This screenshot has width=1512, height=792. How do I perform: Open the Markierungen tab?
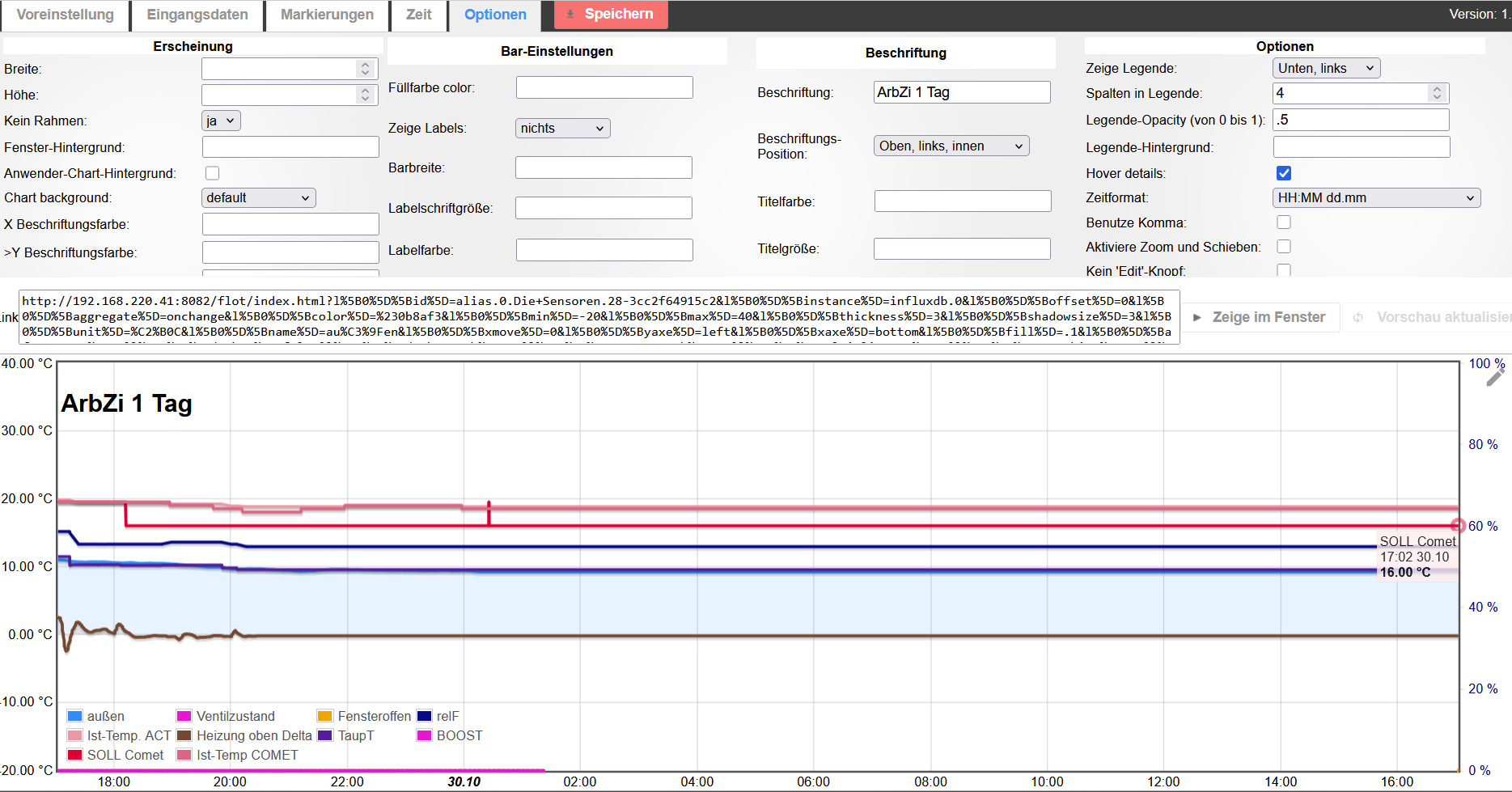(327, 15)
